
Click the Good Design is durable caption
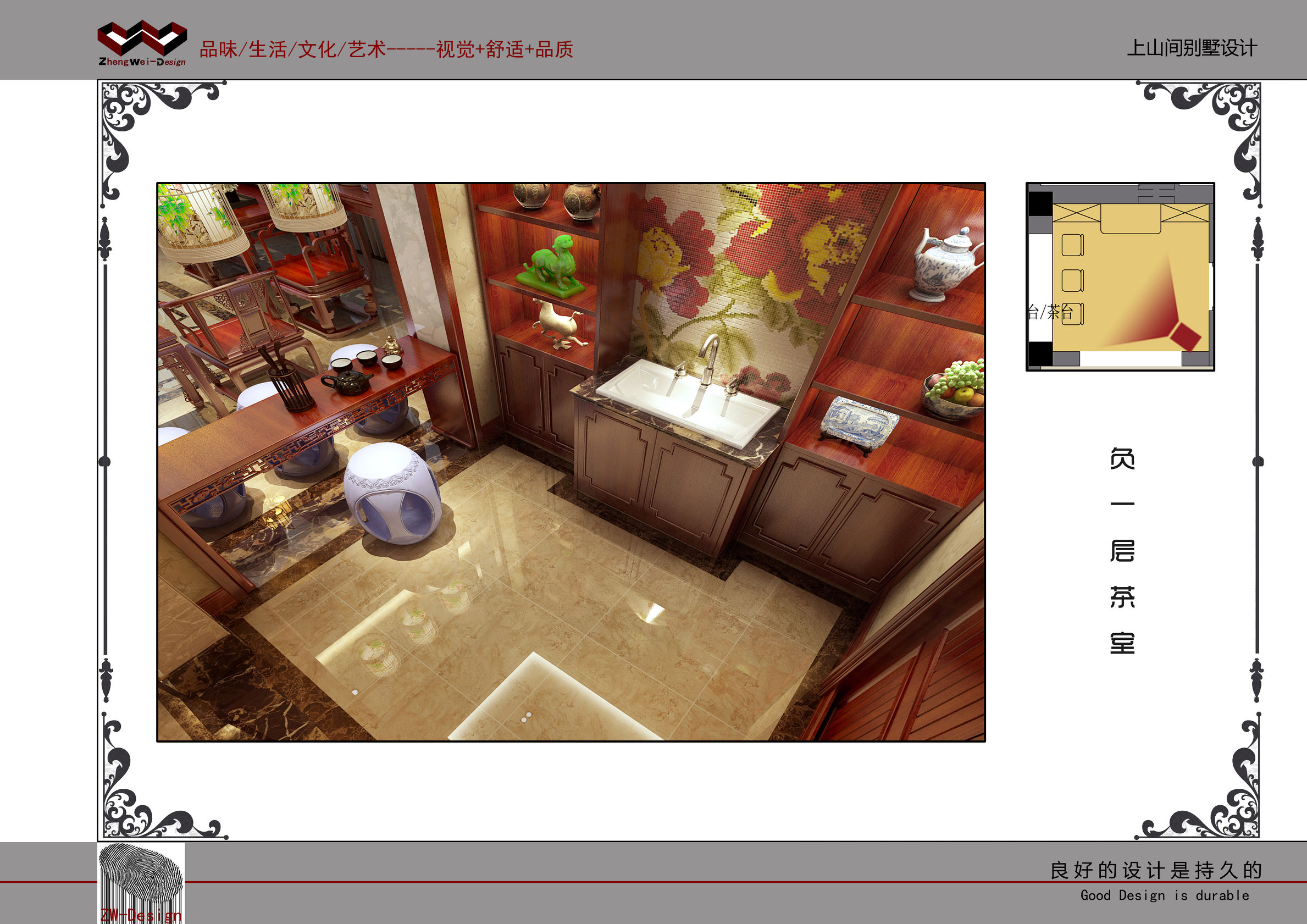tap(1164, 895)
